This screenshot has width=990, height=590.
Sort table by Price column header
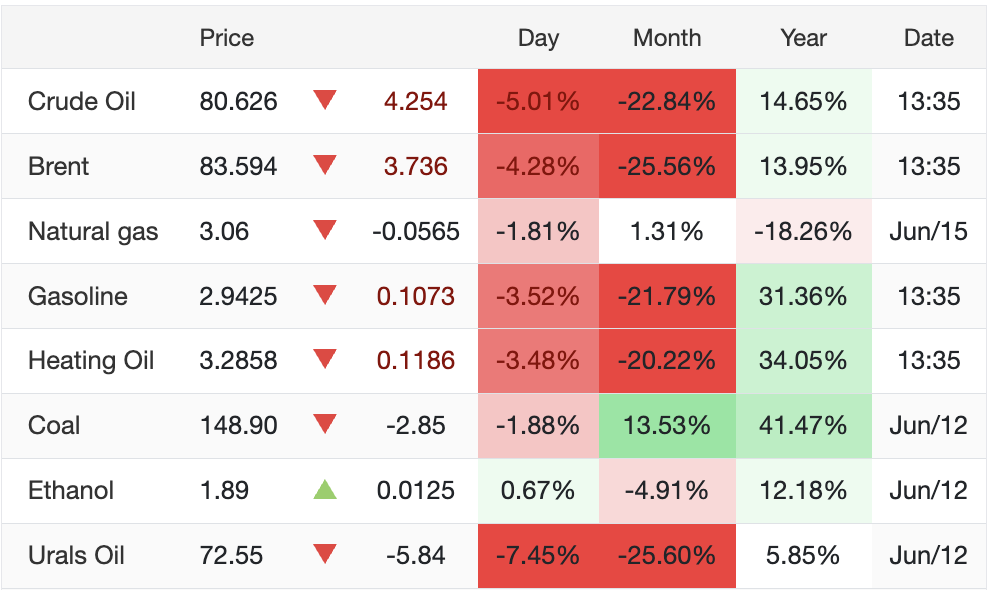point(227,38)
